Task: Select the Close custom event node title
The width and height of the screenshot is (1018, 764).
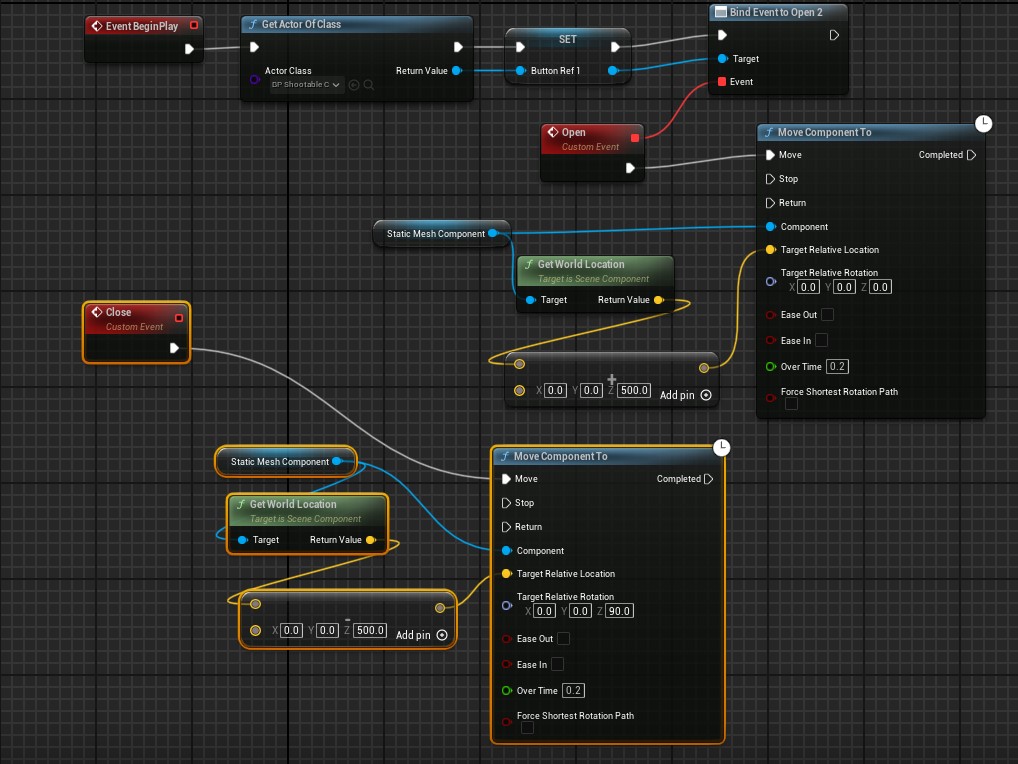Action: pos(119,312)
